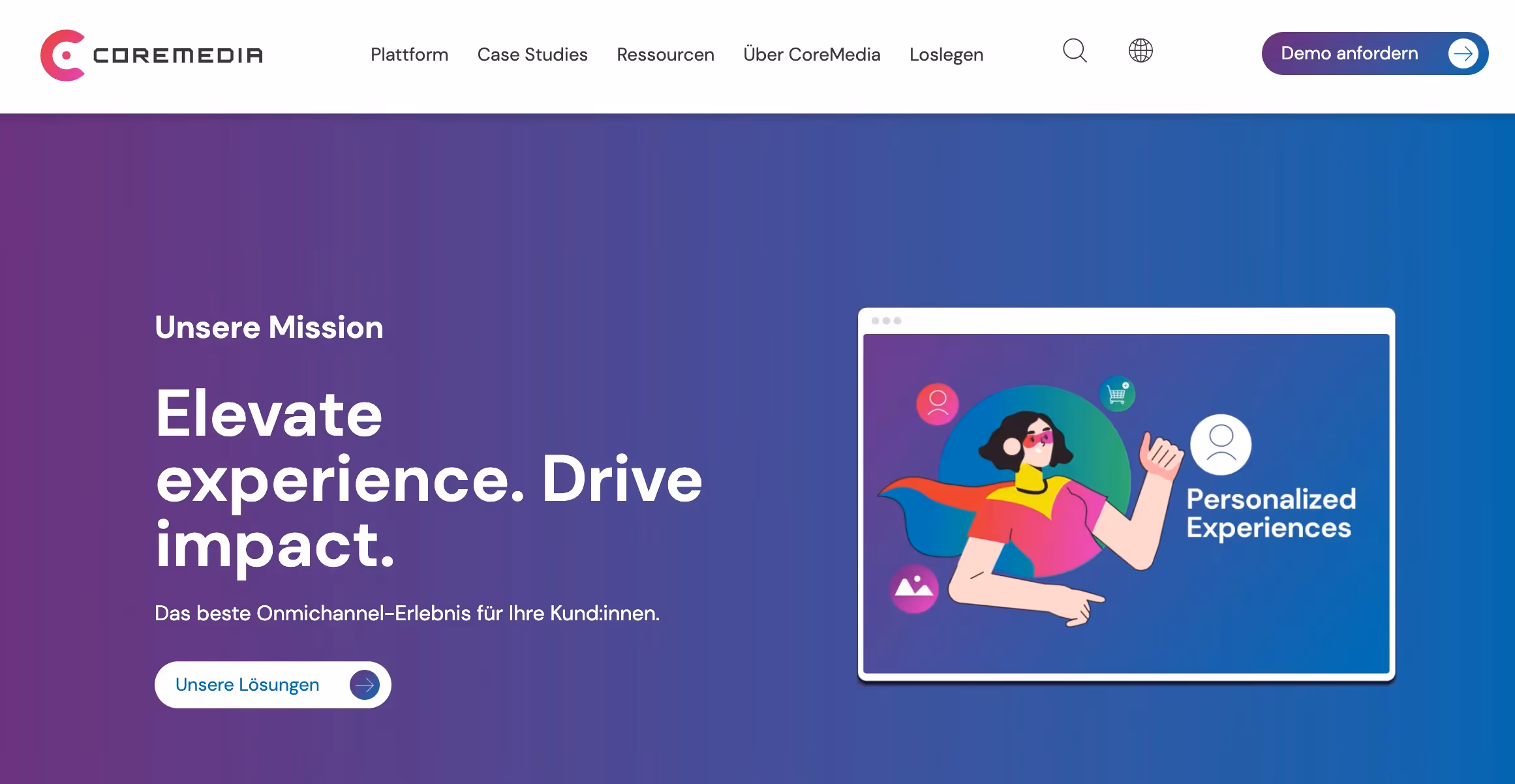Click the arrow inside Demo anfordern

pos(1463,53)
